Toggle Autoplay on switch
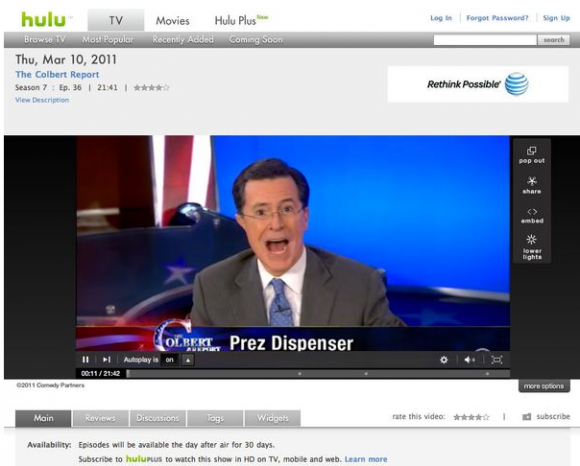 click(x=170, y=359)
